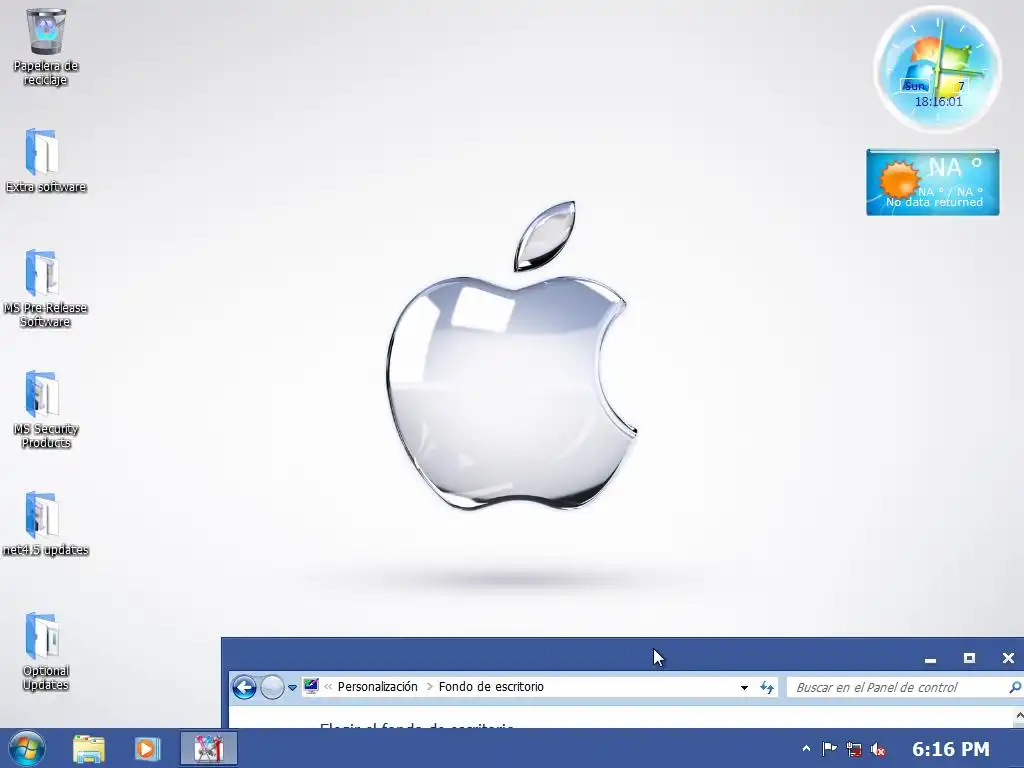1024x768 pixels.
Task: Click the 6:16 PM taskbar clock
Action: click(951, 748)
